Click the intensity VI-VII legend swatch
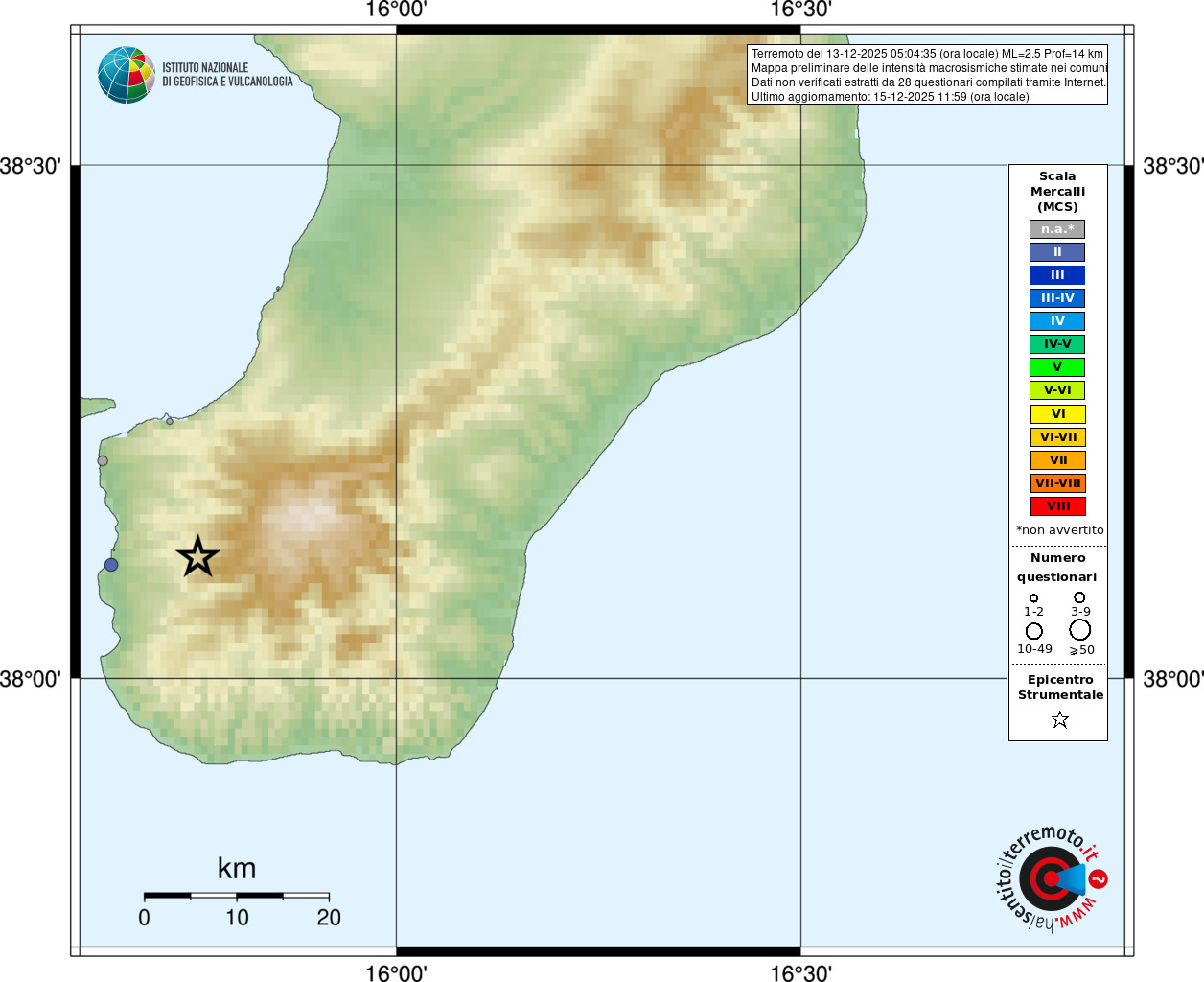1204x982 pixels. tap(1058, 437)
